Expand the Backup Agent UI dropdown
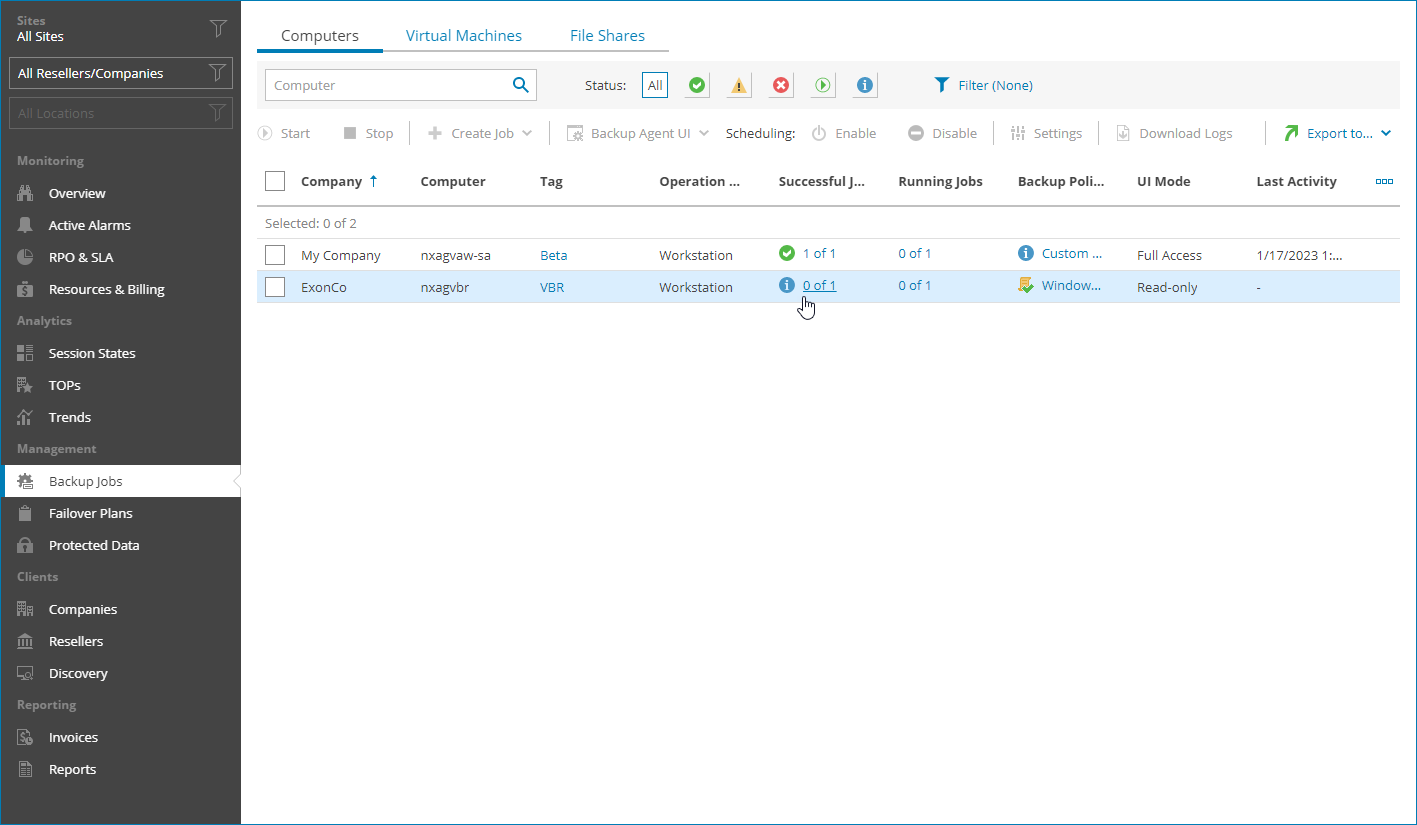 click(705, 132)
